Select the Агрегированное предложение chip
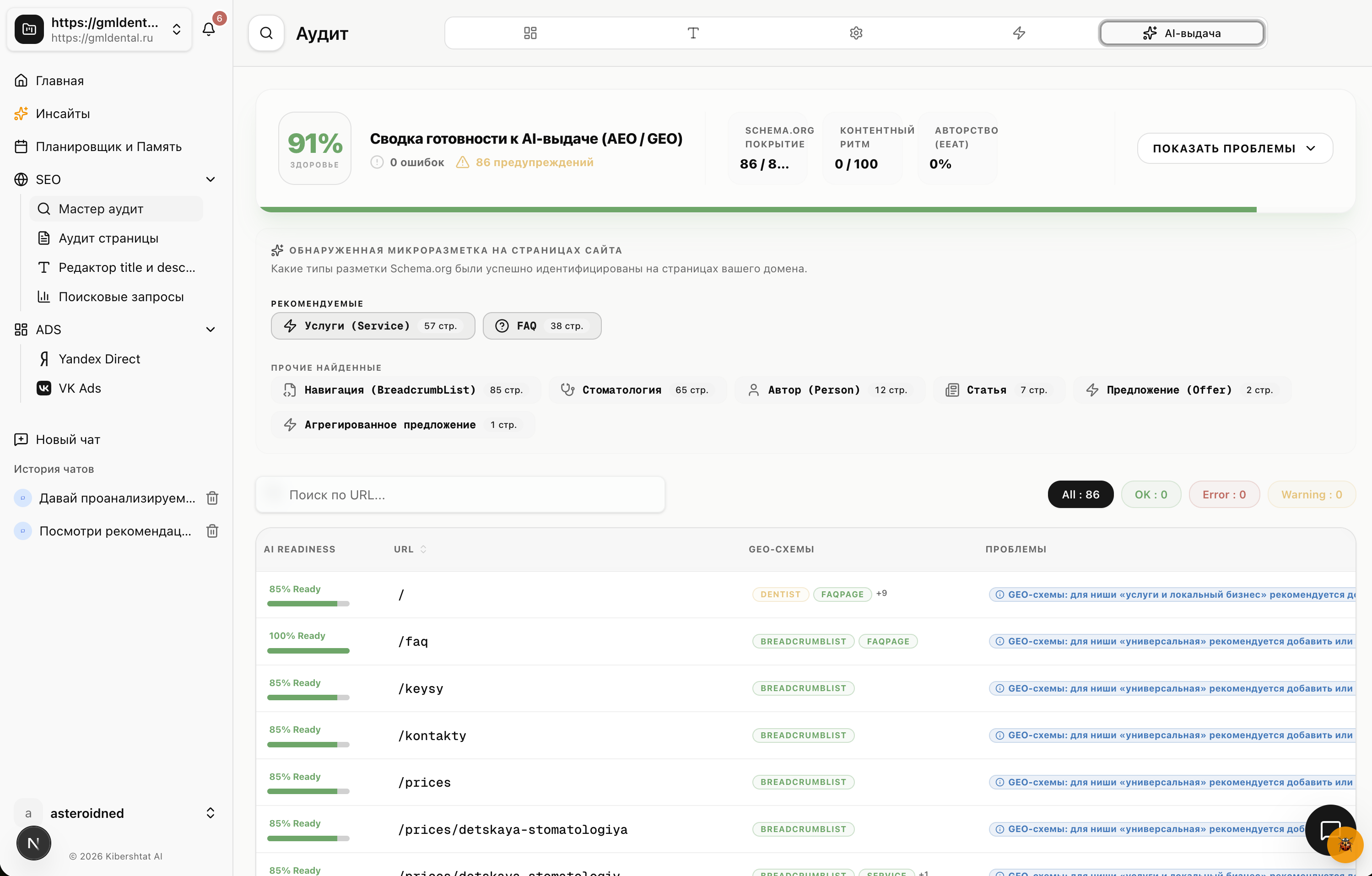The height and width of the screenshot is (876, 1372). click(403, 425)
